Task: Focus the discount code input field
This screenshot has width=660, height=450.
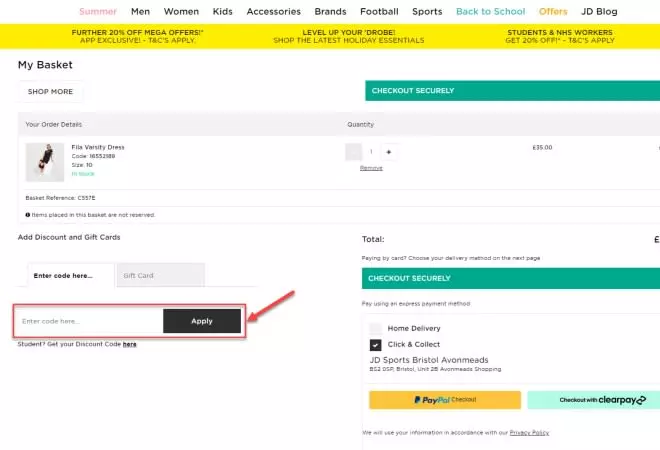Action: (x=89, y=321)
